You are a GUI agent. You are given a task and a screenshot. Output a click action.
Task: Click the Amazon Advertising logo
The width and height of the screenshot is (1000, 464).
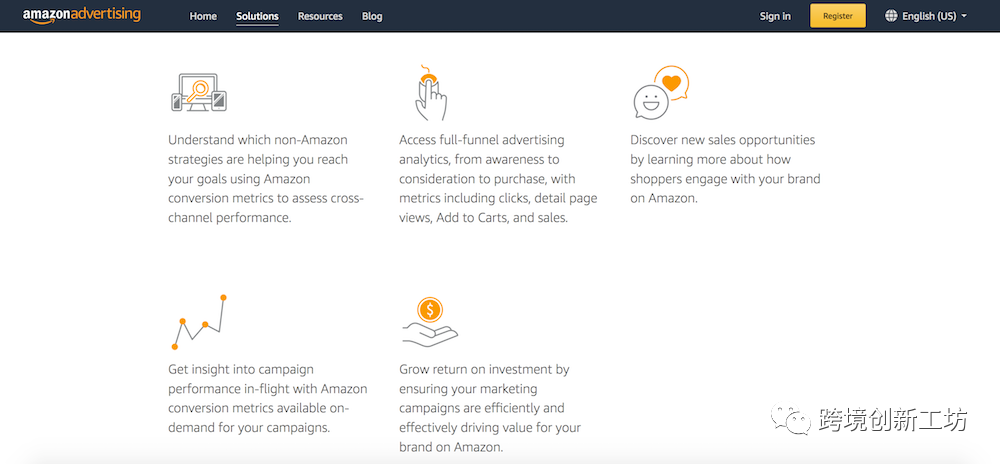click(82, 16)
